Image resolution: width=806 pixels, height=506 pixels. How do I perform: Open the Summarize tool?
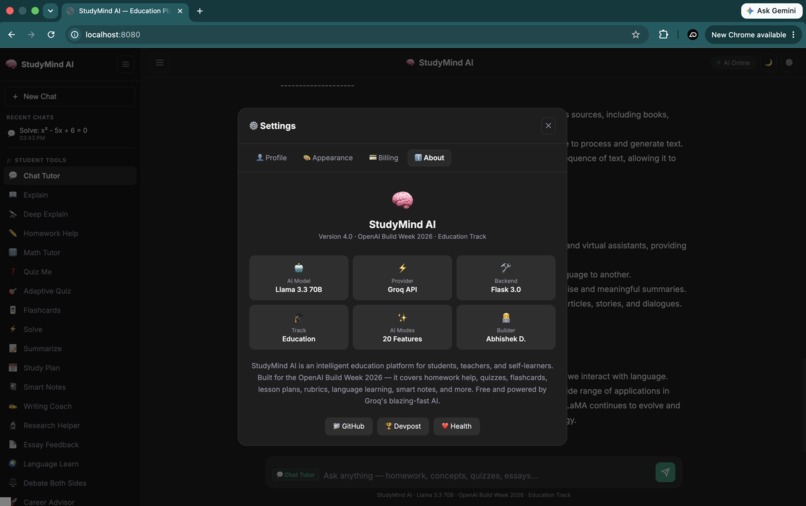69,349
